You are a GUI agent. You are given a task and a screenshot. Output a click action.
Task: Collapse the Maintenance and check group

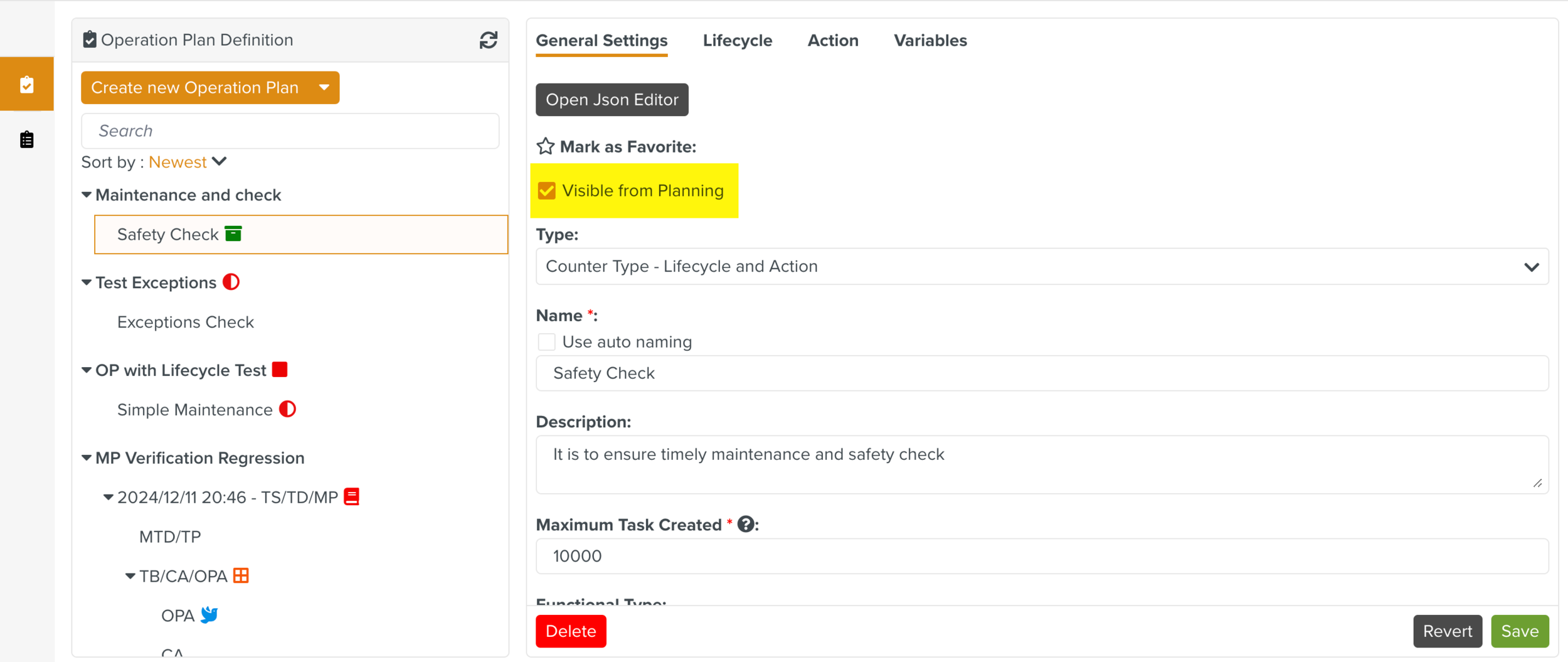(87, 195)
